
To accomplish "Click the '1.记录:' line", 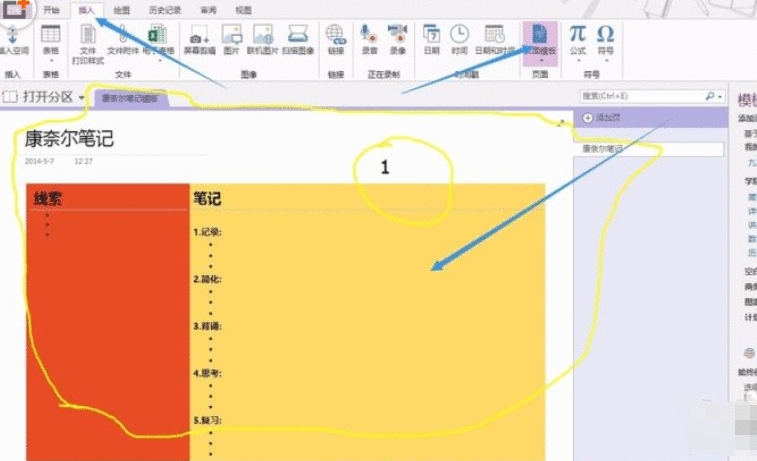I will 207,232.
